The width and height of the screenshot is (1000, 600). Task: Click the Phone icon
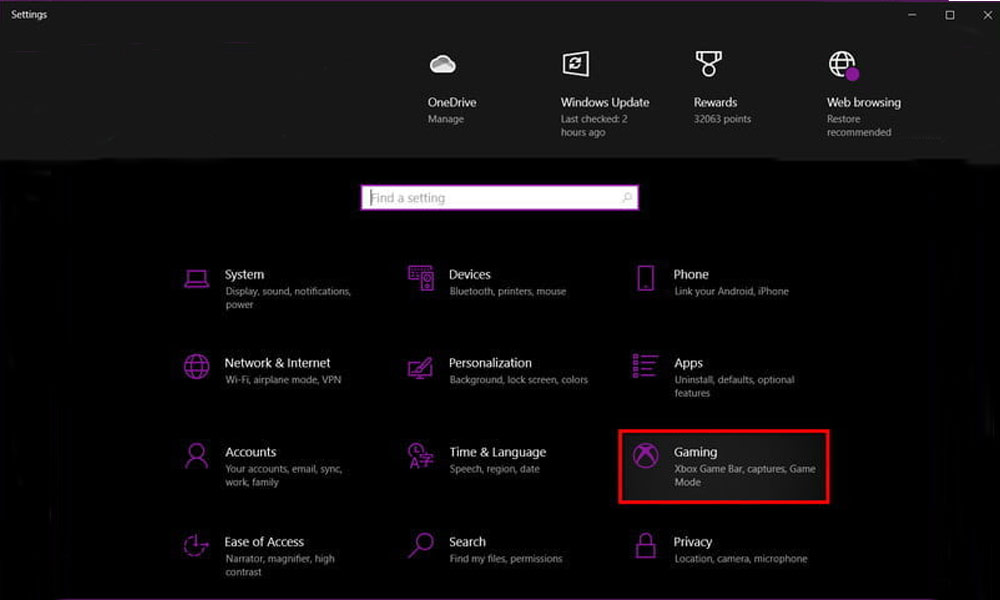[645, 279]
